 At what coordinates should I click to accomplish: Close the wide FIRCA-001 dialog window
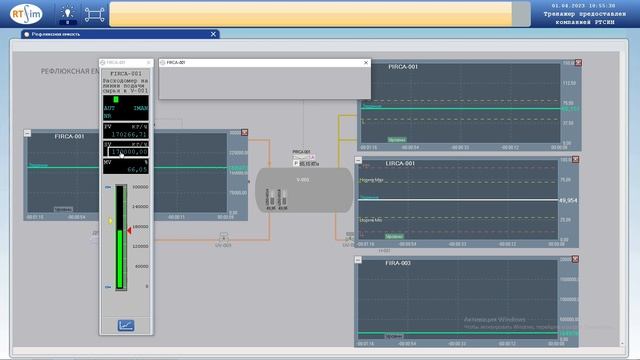[366, 62]
